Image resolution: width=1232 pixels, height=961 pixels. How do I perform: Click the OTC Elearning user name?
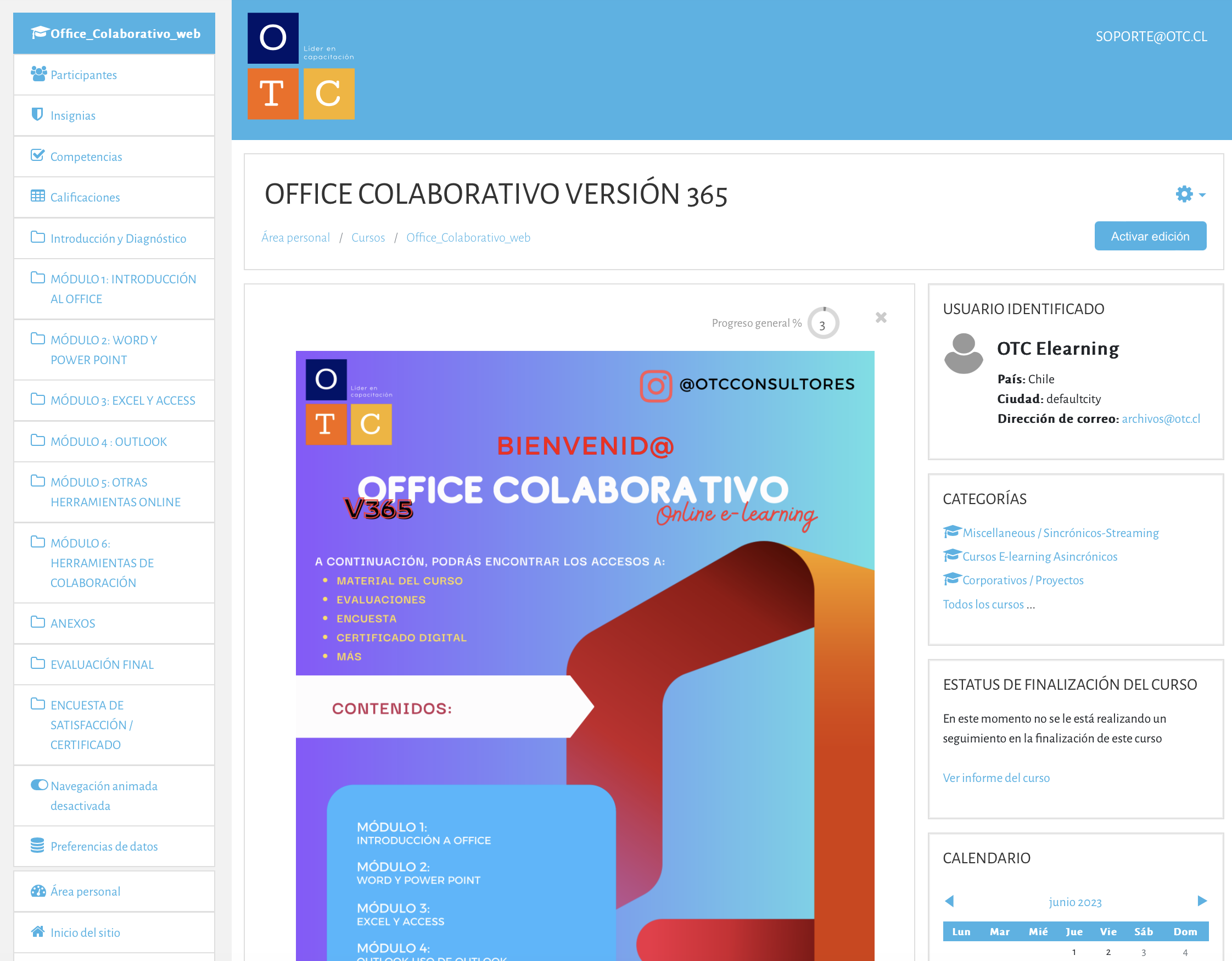1059,348
